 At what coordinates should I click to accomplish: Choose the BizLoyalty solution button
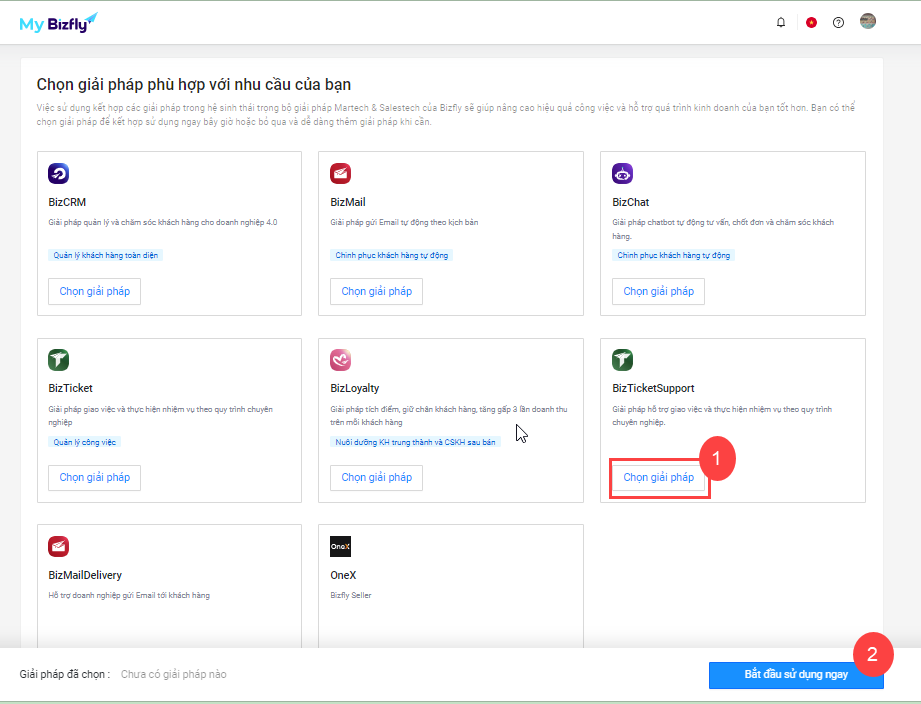377,477
